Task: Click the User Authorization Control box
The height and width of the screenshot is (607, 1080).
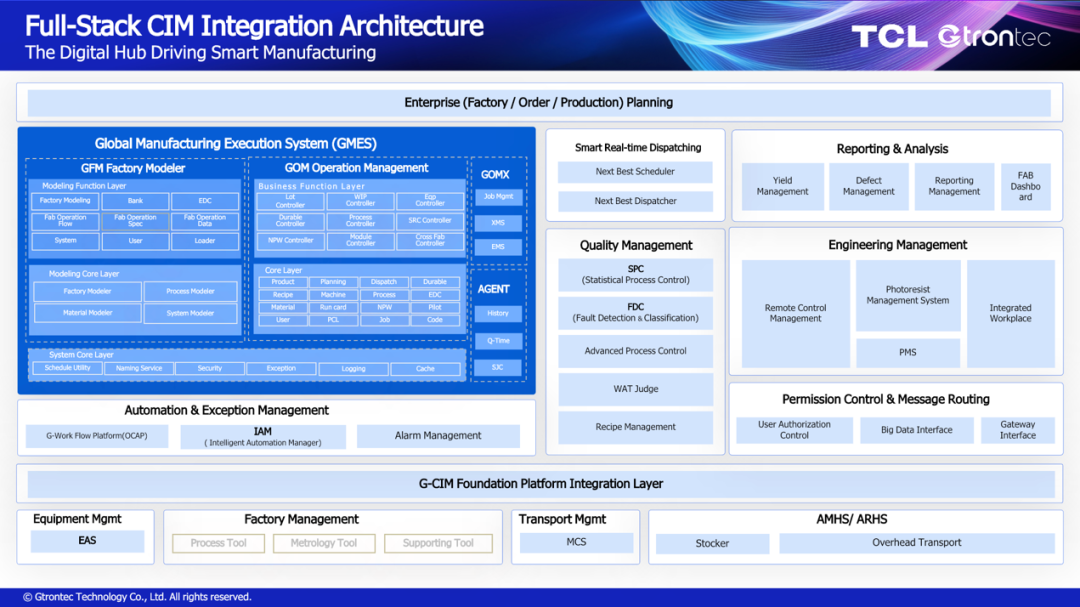Action: 794,430
